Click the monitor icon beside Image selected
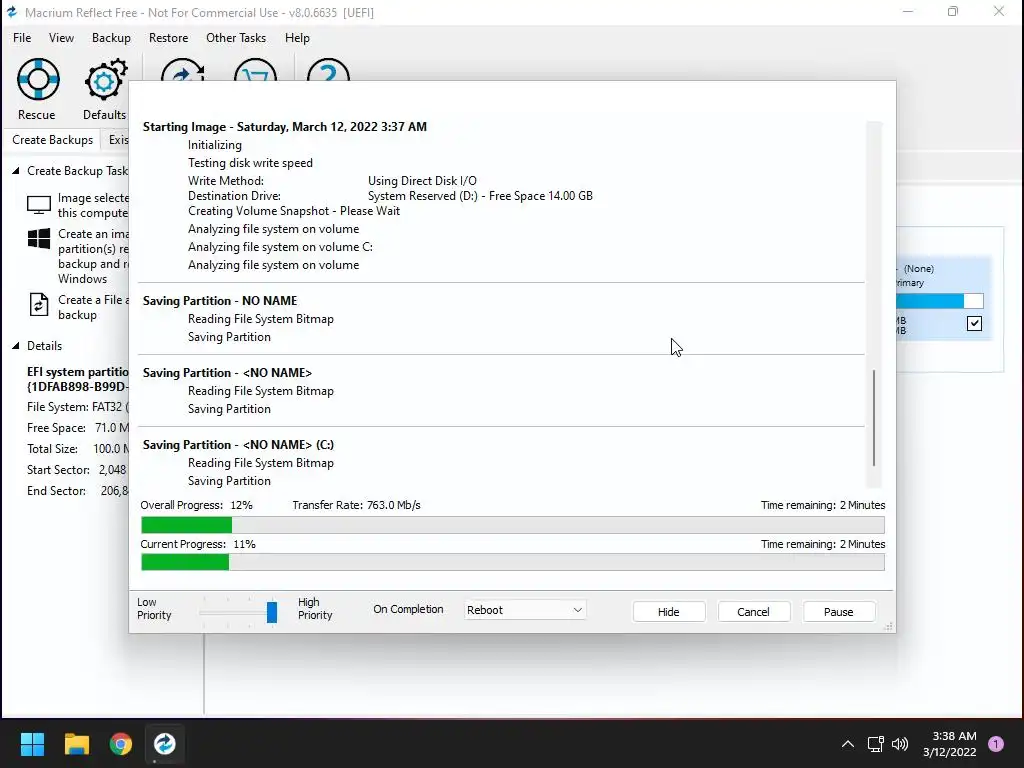This screenshot has height=768, width=1024. point(39,205)
